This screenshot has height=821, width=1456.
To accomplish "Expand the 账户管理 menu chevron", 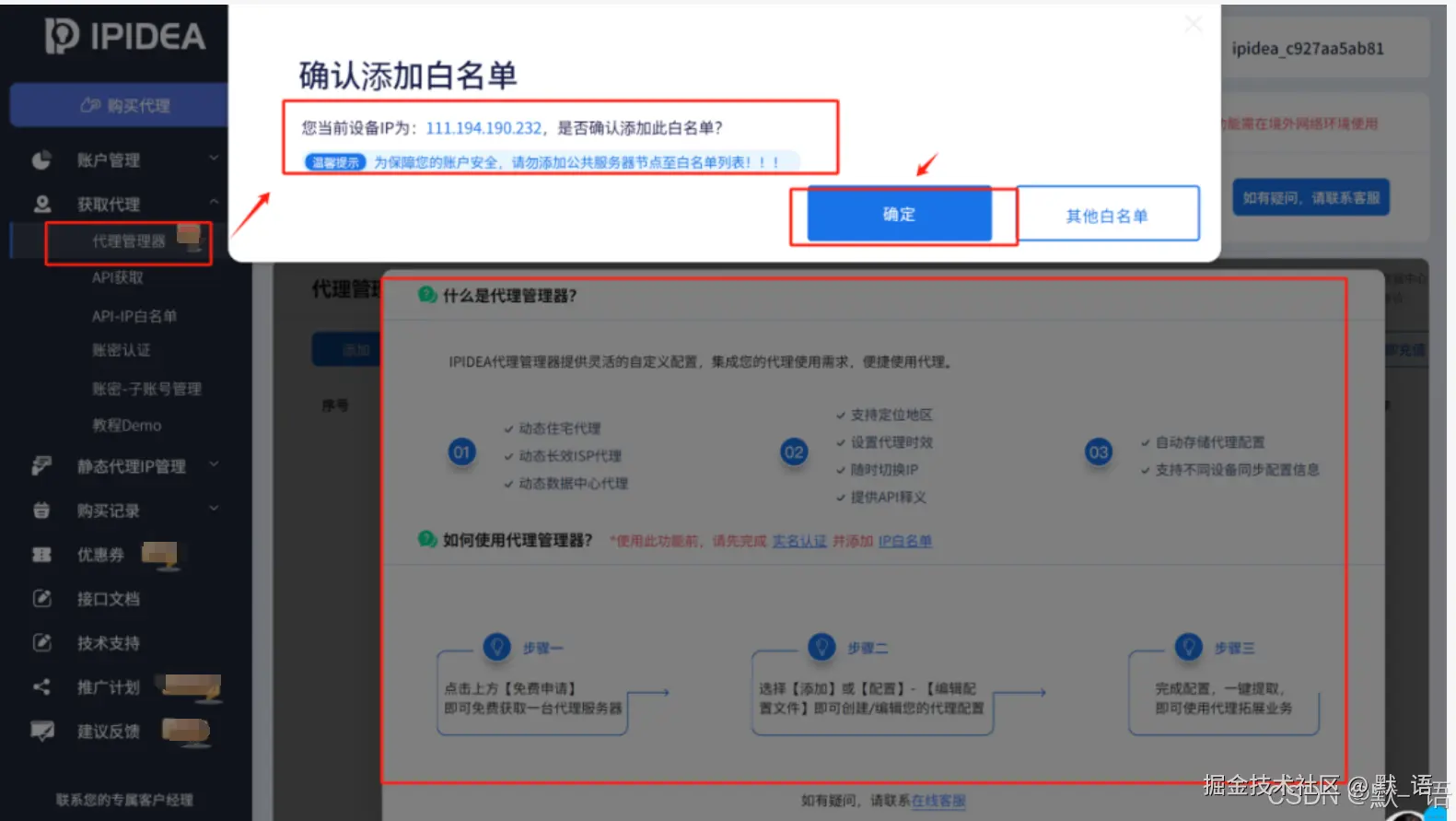I will click(214, 158).
